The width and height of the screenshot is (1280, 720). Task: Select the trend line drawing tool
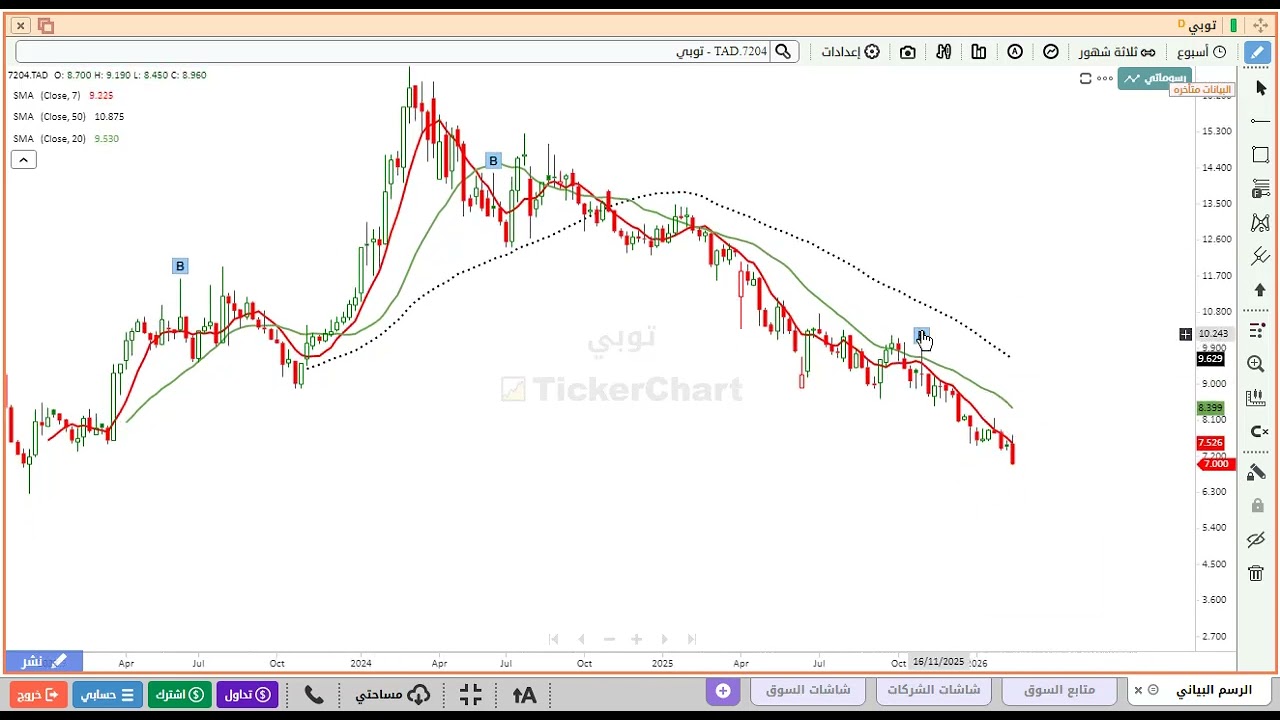coord(1260,121)
